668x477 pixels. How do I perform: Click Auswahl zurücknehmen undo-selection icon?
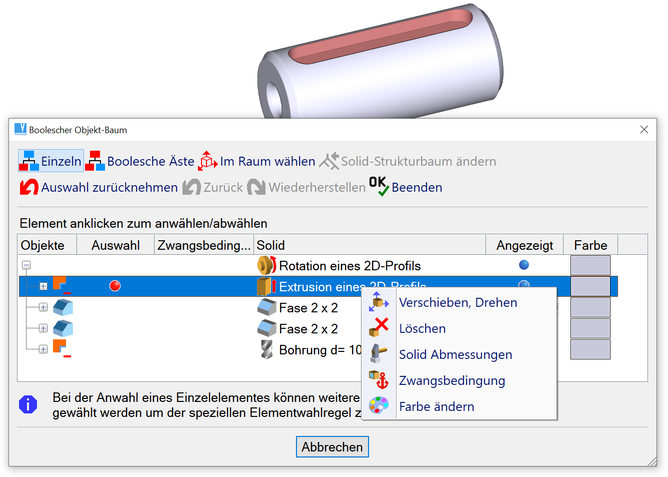coord(29,187)
